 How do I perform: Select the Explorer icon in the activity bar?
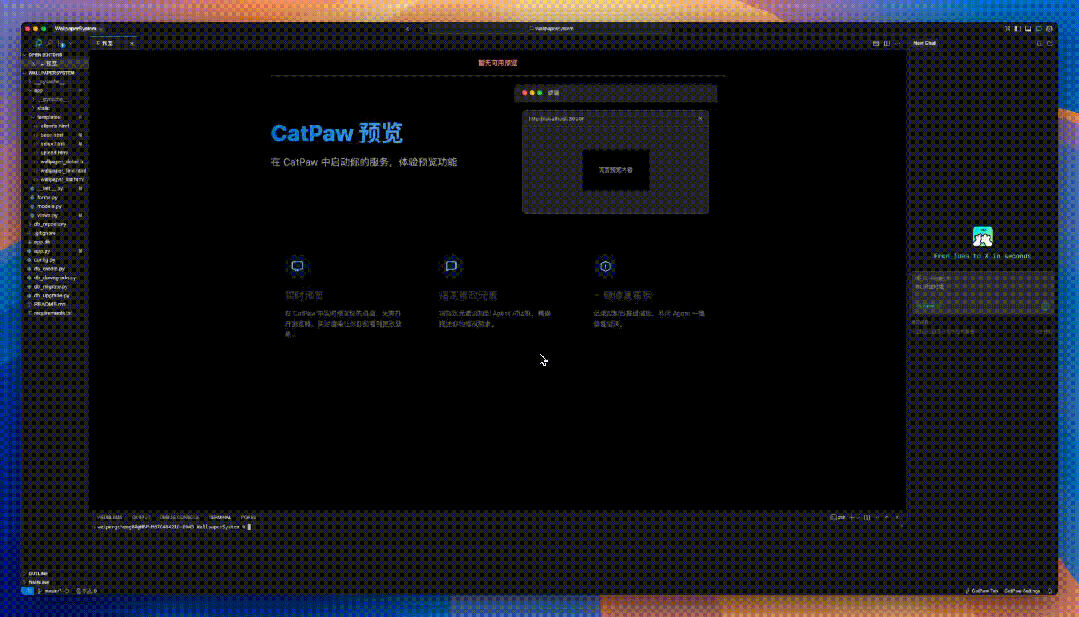38,44
